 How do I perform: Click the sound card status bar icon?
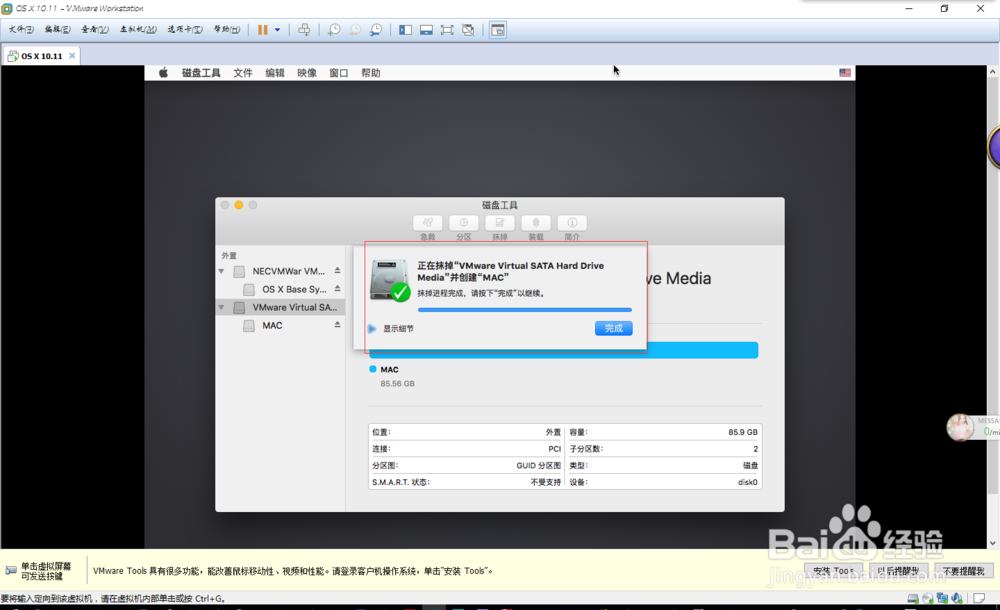[x=957, y=599]
